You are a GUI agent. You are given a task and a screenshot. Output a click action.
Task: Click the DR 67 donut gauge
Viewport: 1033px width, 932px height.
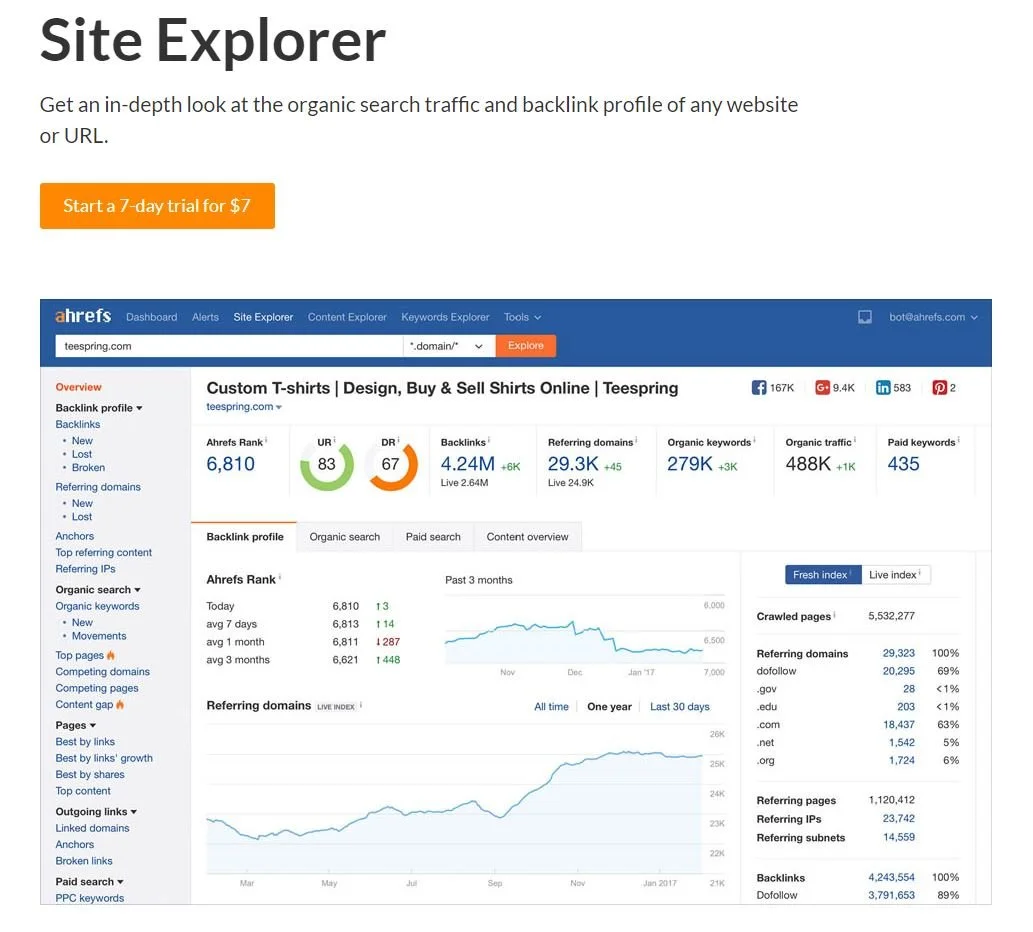pyautogui.click(x=391, y=464)
